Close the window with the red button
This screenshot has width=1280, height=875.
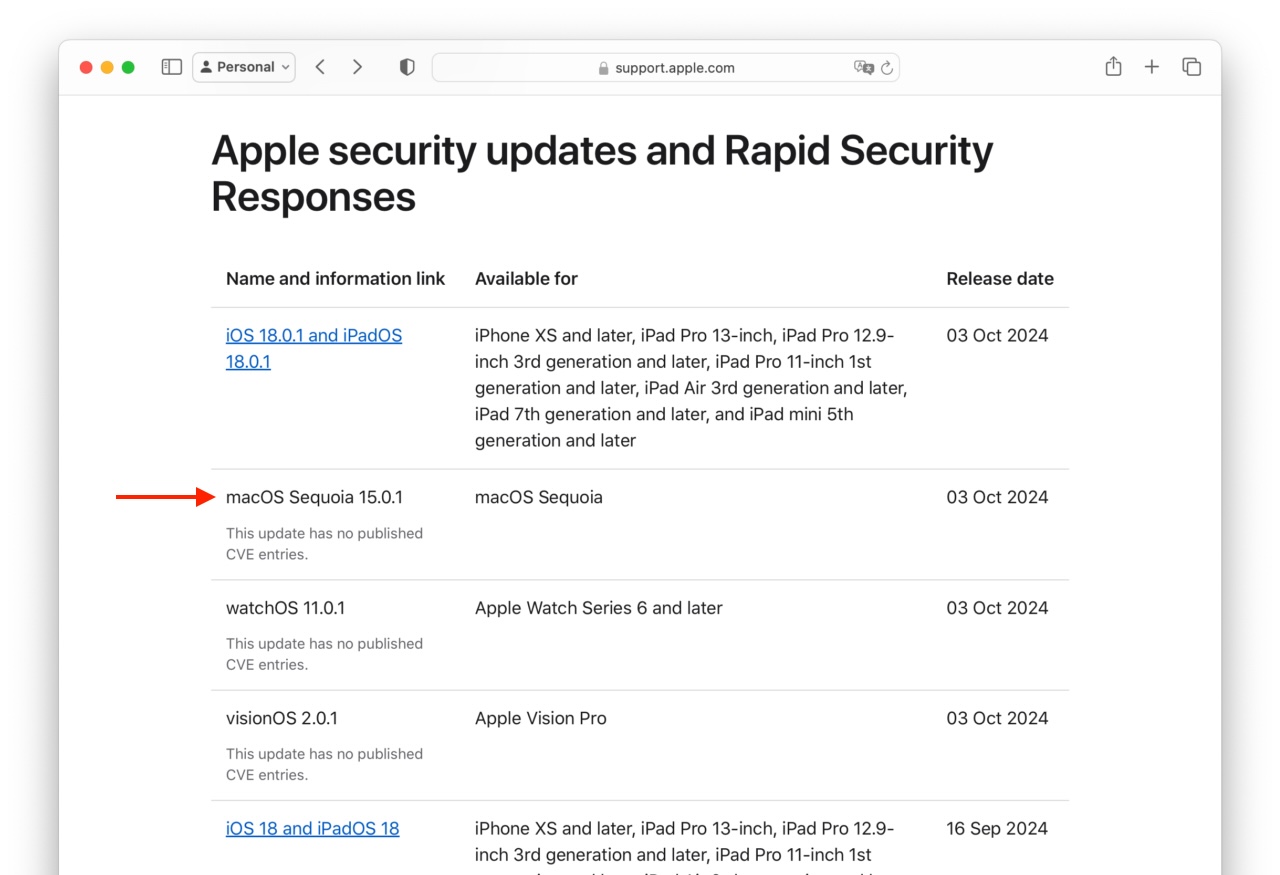pos(86,67)
